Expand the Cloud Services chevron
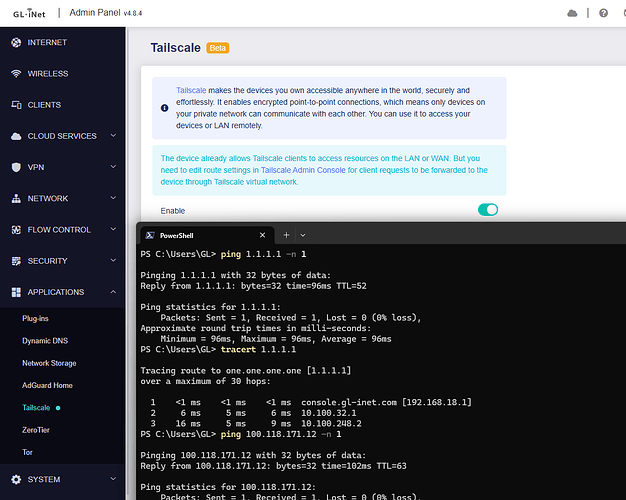626x500 pixels. (x=113, y=136)
